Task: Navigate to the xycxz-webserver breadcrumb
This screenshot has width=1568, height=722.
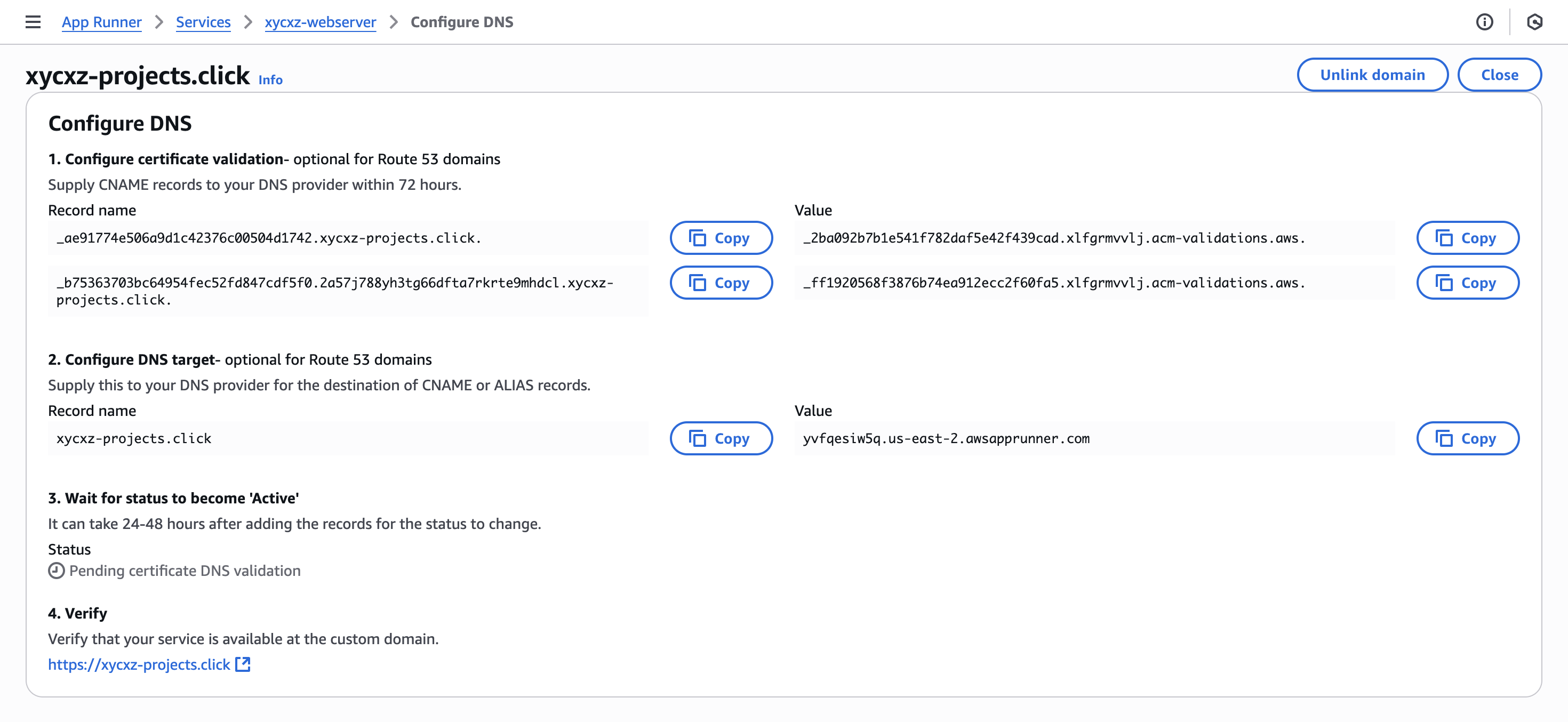Action: 320,22
